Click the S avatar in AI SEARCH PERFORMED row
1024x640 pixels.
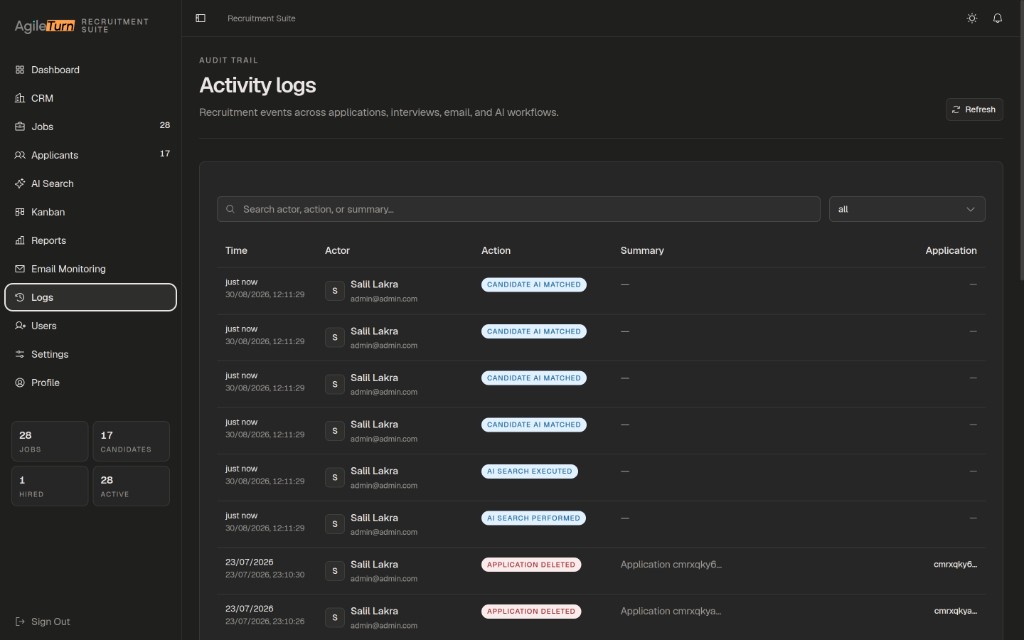(x=334, y=524)
